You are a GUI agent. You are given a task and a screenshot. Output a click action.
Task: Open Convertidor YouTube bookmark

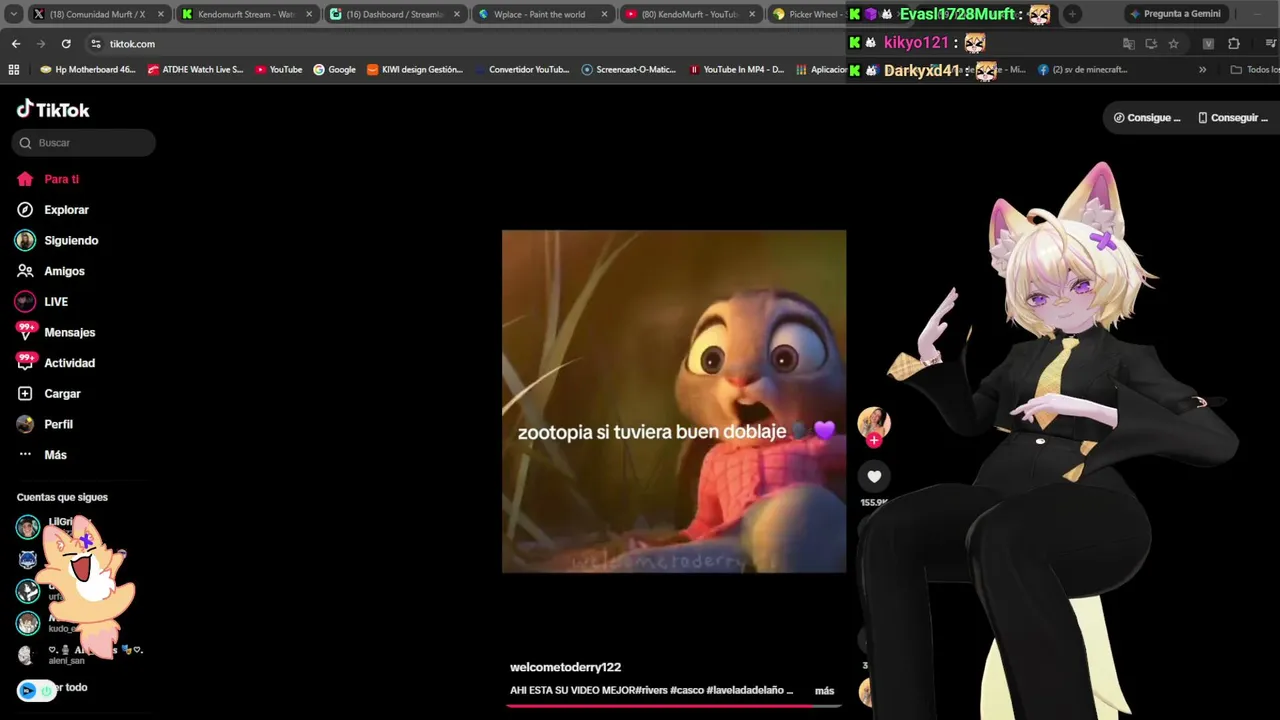pos(521,70)
